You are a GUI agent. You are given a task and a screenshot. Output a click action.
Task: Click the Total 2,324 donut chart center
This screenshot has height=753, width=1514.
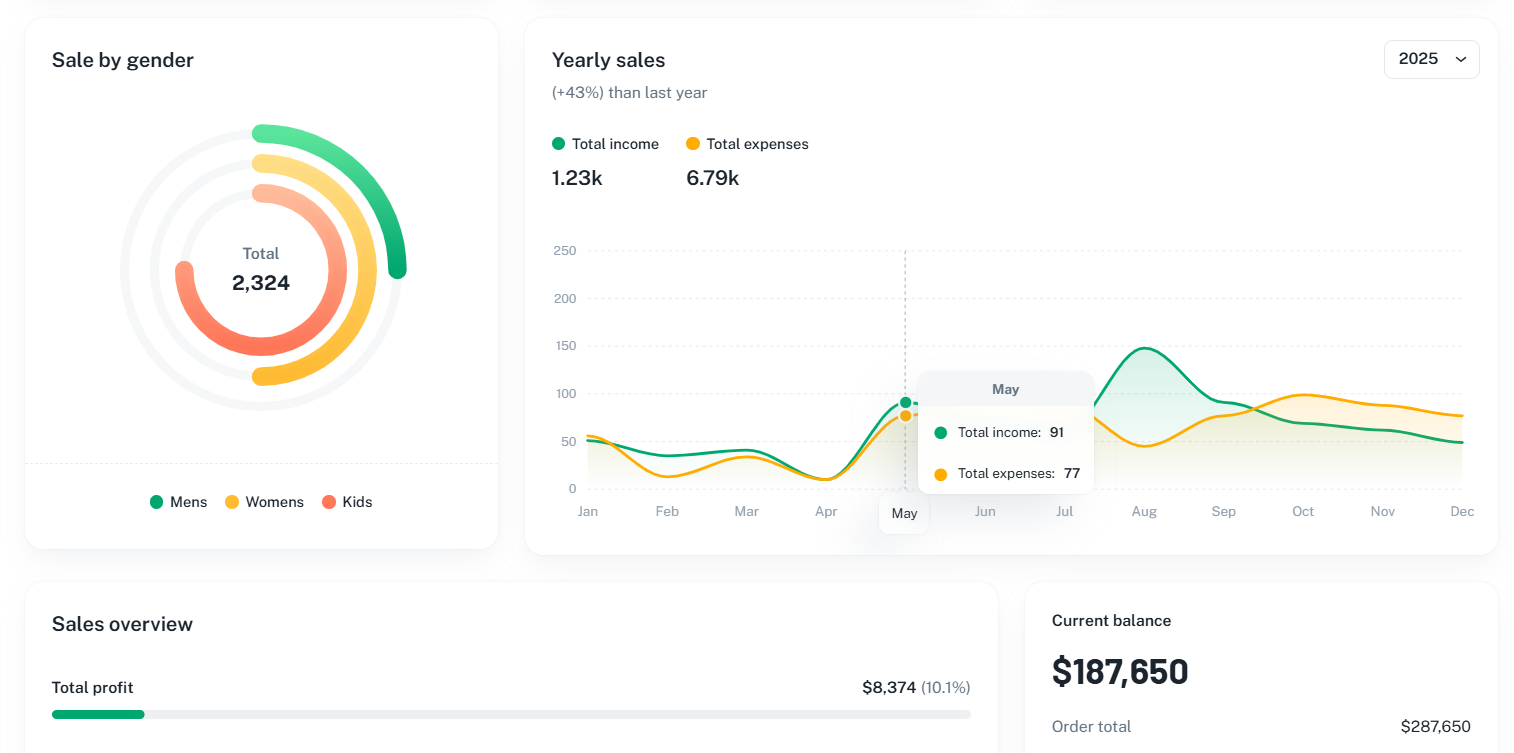coord(261,270)
